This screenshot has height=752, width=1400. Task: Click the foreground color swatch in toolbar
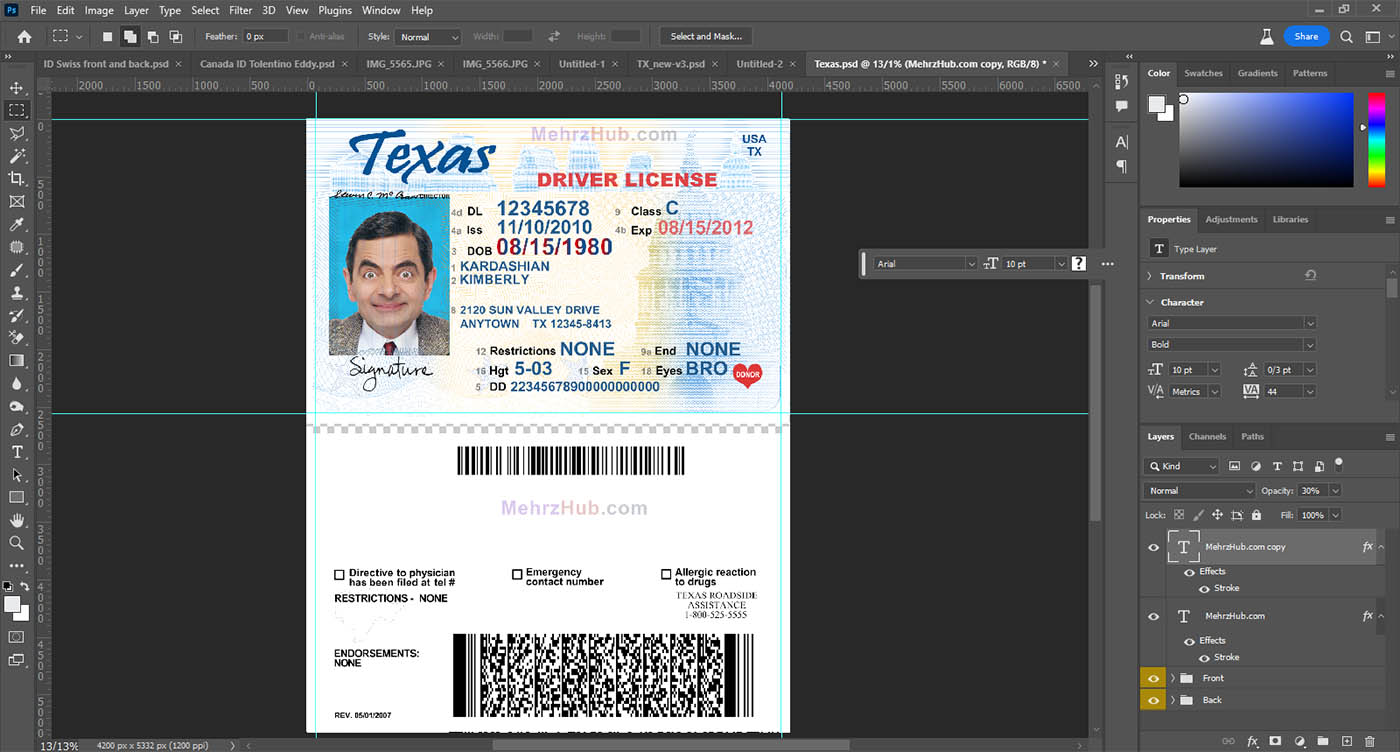(x=12, y=604)
